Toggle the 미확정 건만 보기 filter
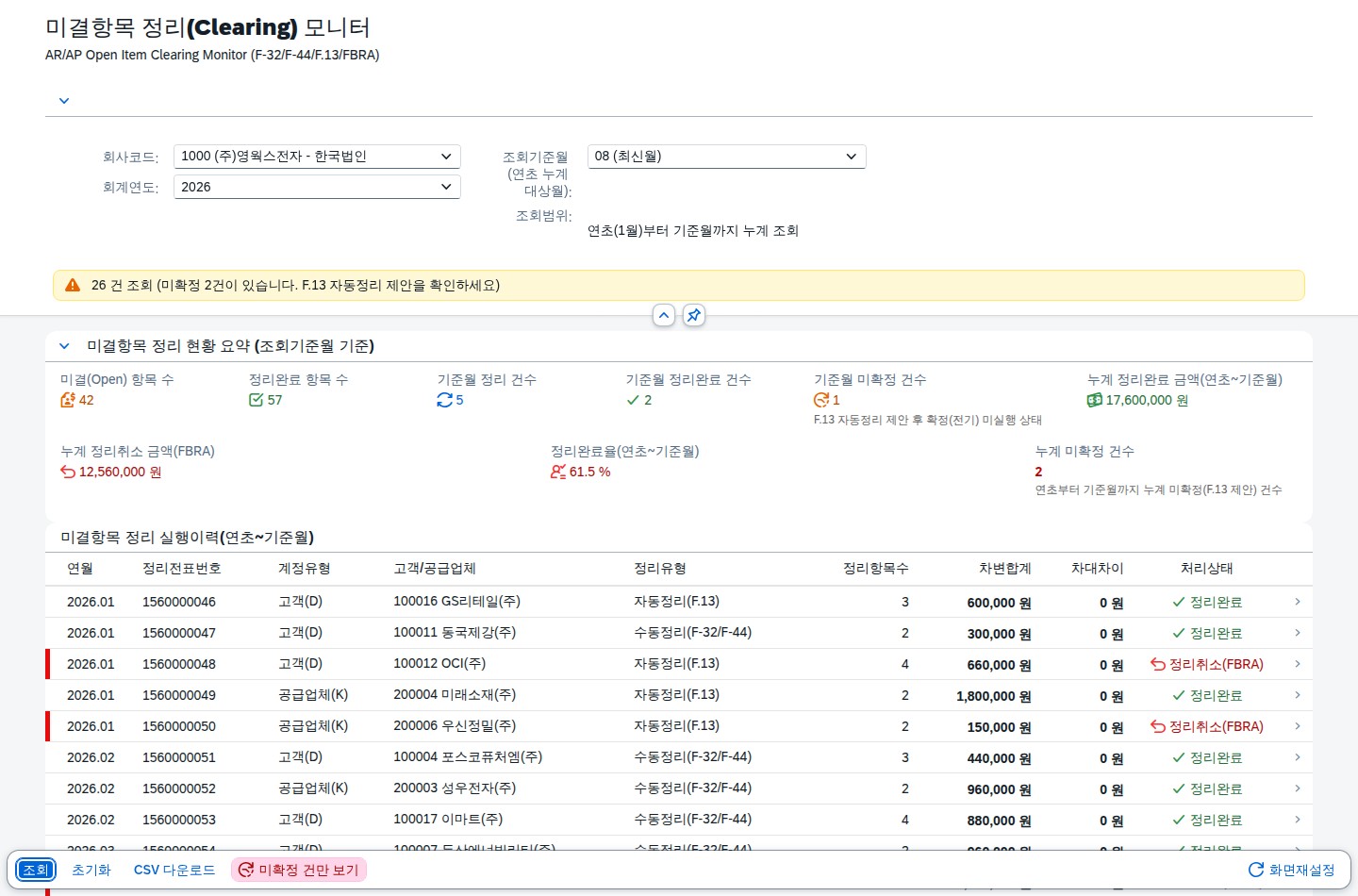Image resolution: width=1358 pixels, height=896 pixels. [299, 870]
